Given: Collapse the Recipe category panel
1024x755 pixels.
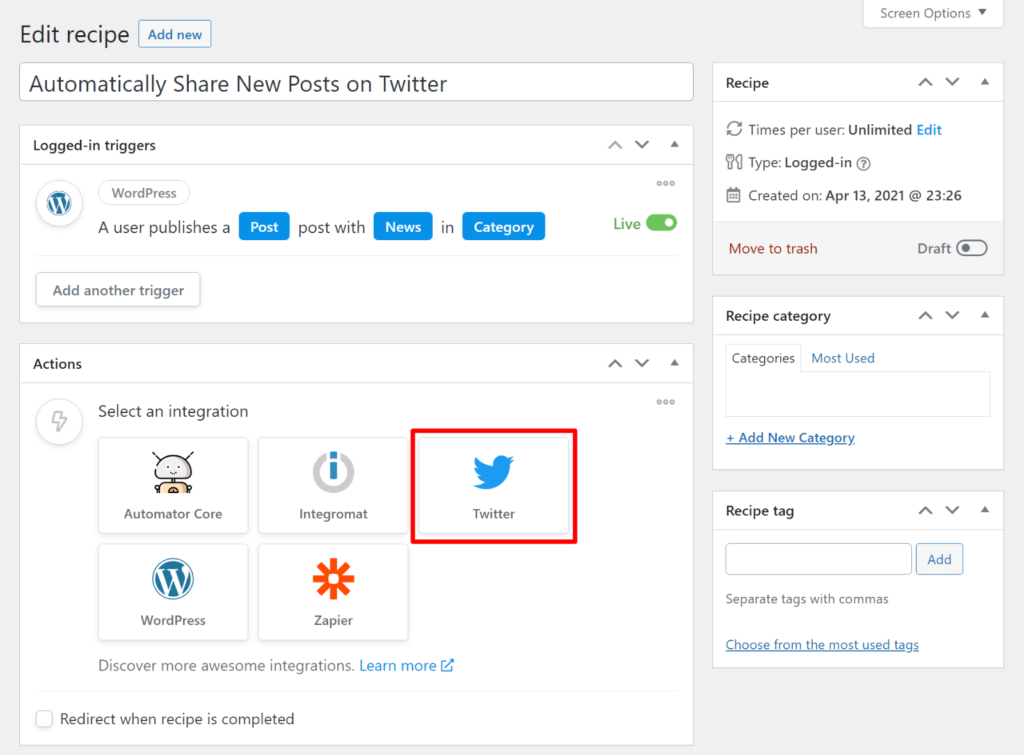Looking at the screenshot, I should click(x=985, y=315).
